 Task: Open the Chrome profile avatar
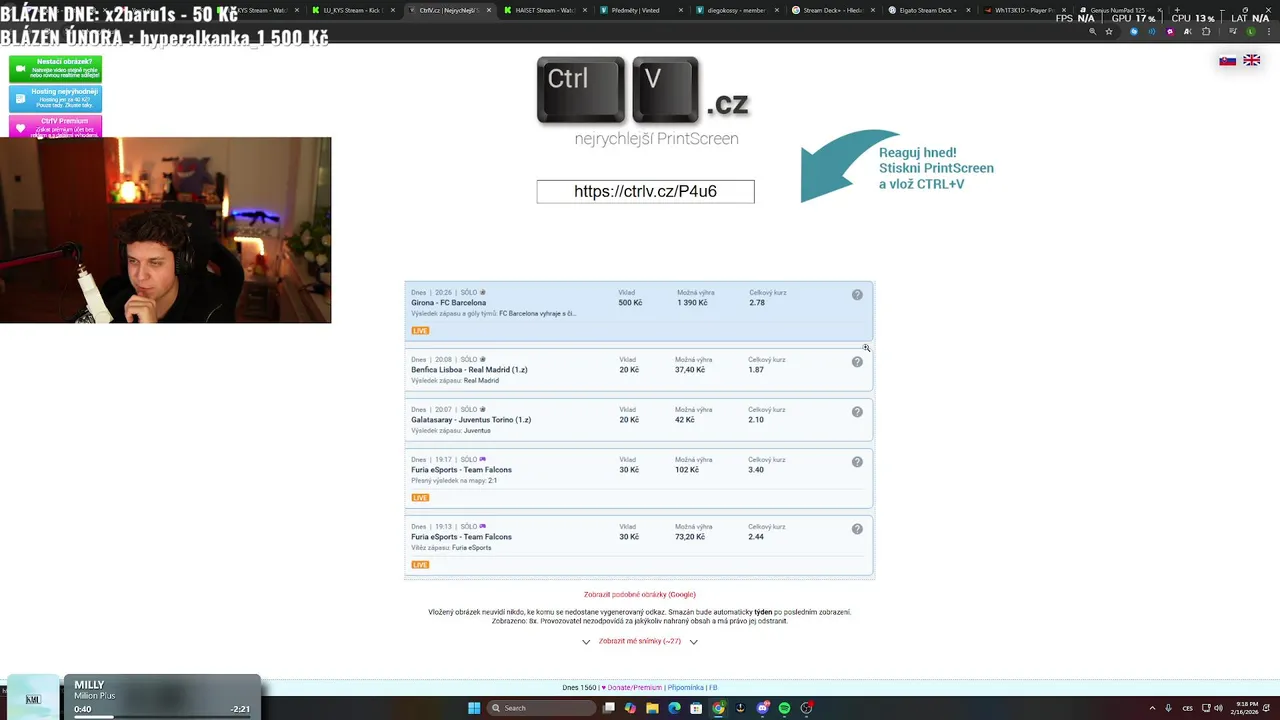[x=1251, y=31]
